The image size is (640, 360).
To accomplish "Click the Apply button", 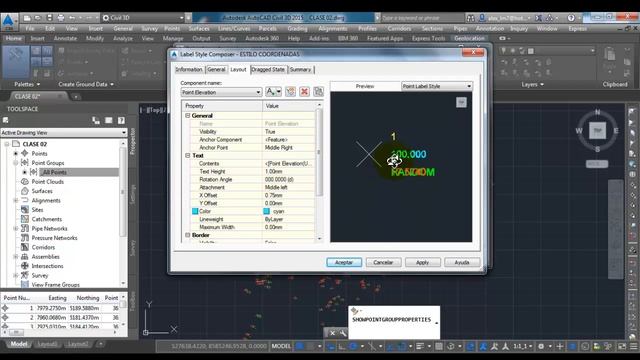I will 422,262.
